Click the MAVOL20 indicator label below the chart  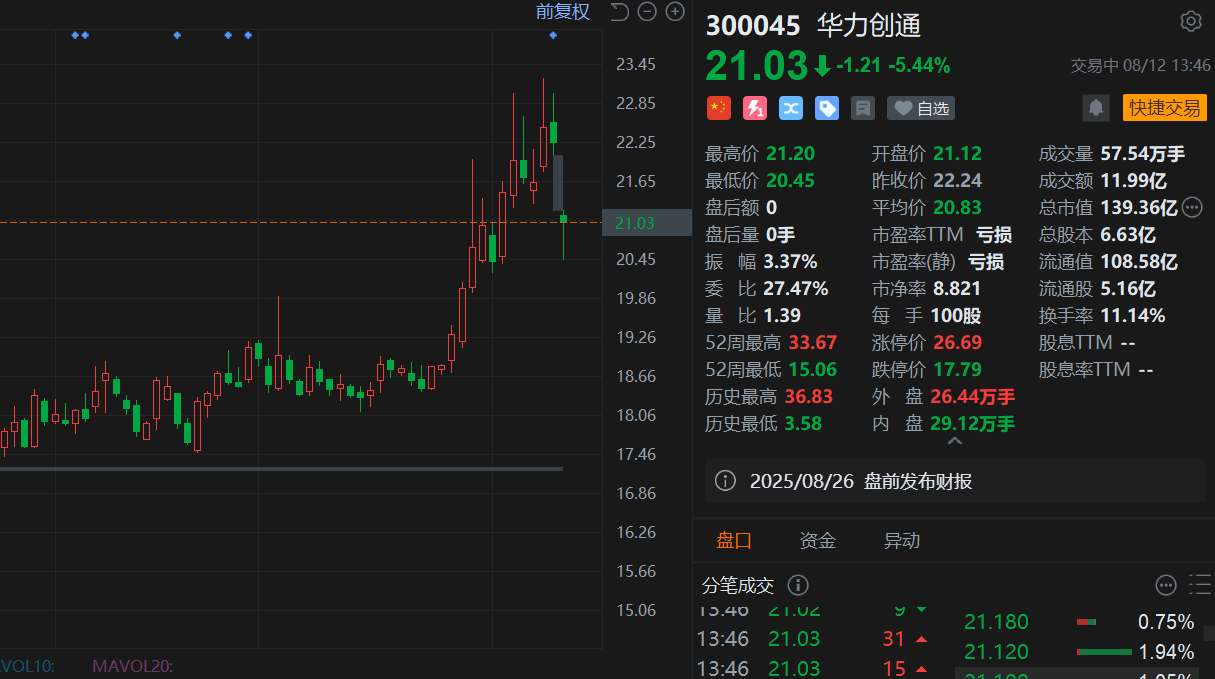132,666
